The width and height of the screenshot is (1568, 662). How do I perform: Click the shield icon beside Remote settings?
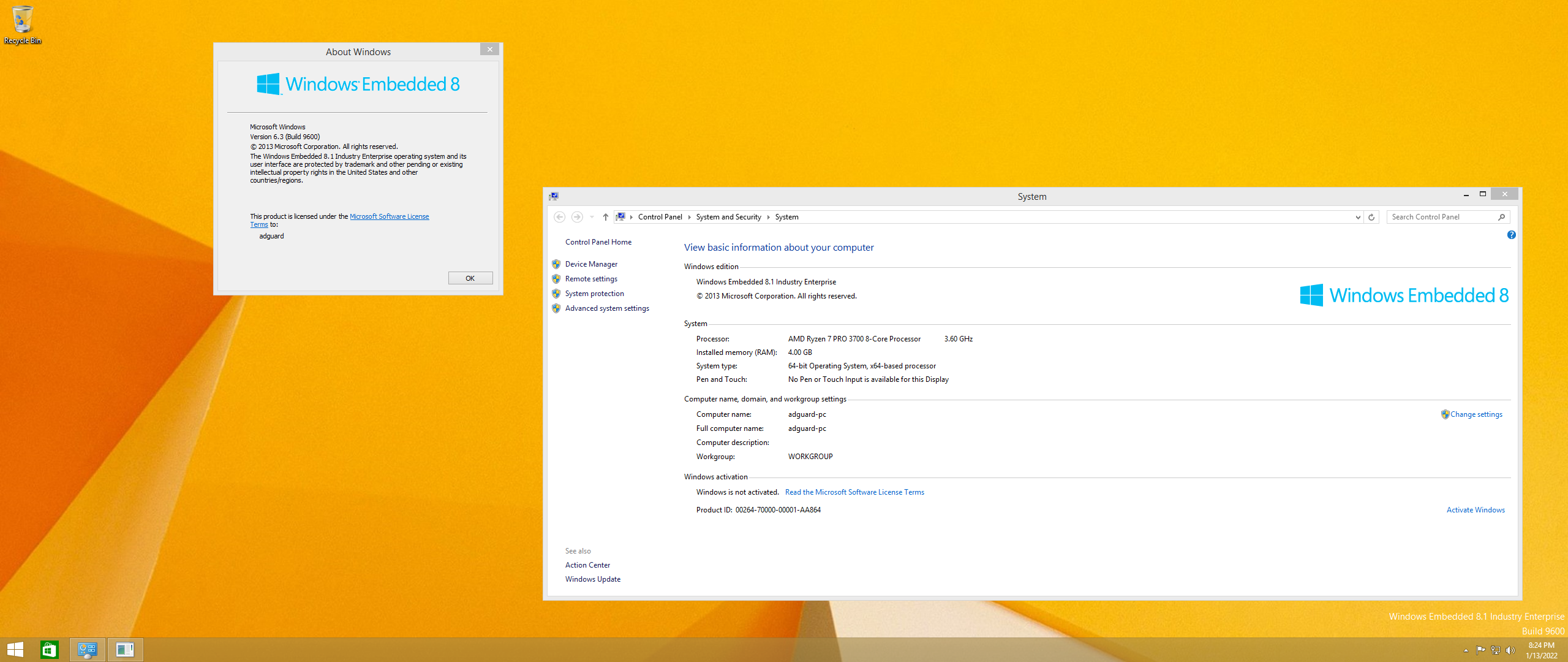556,279
